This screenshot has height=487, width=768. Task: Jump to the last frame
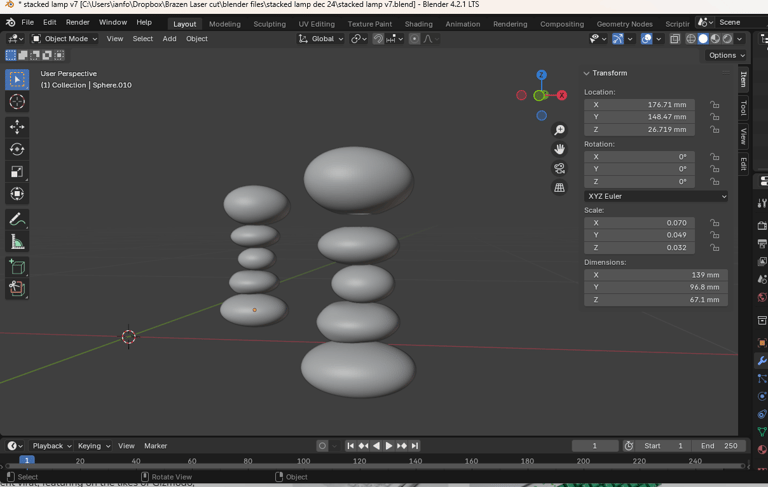click(415, 446)
